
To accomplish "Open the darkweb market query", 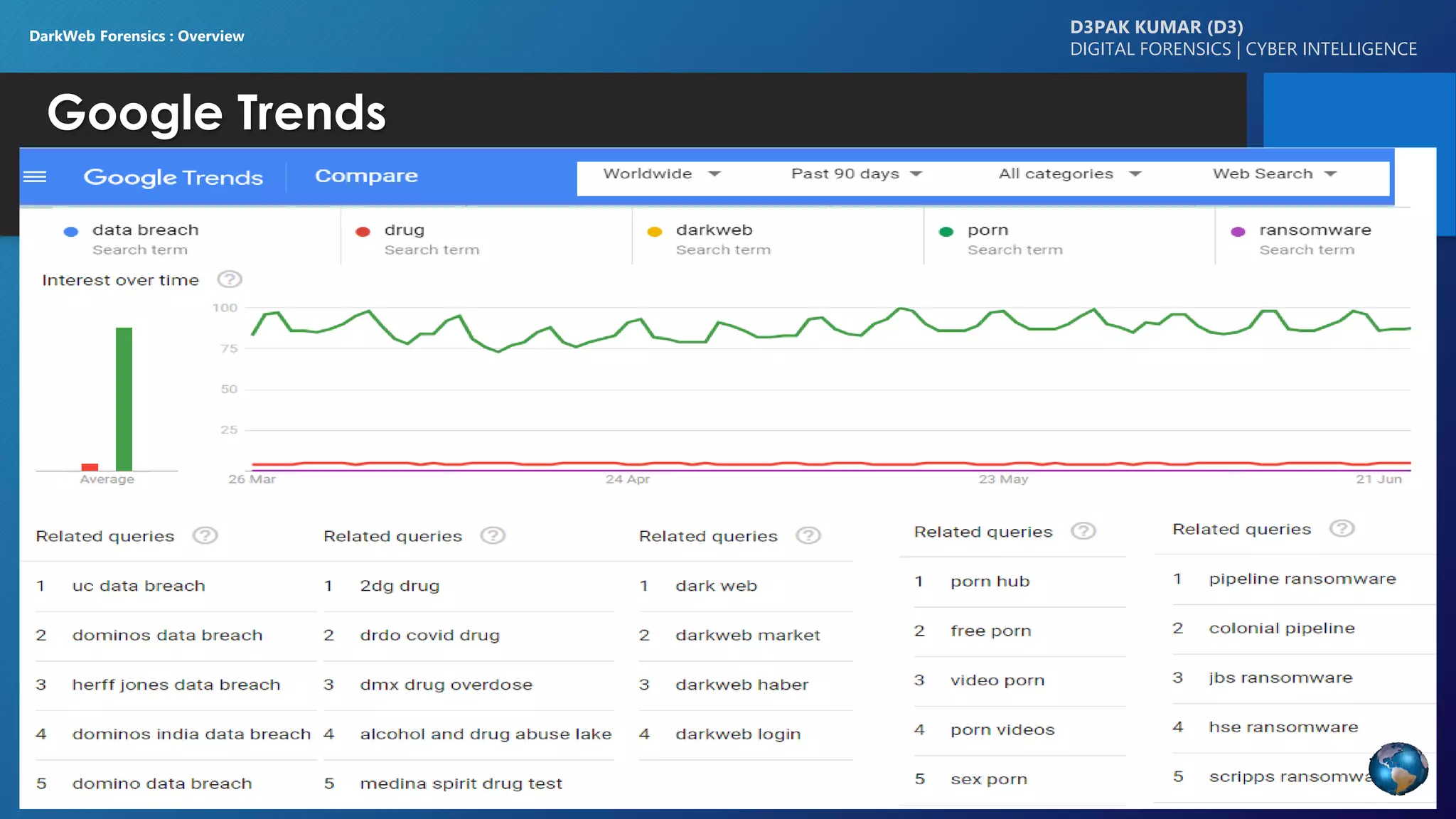I will [747, 635].
